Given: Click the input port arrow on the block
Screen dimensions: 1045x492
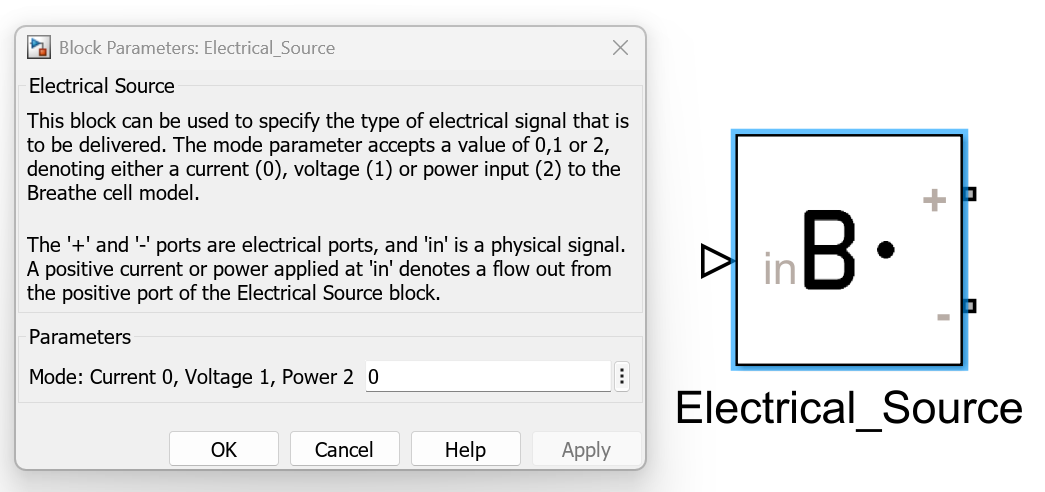Looking at the screenshot, I should click(x=715, y=262).
